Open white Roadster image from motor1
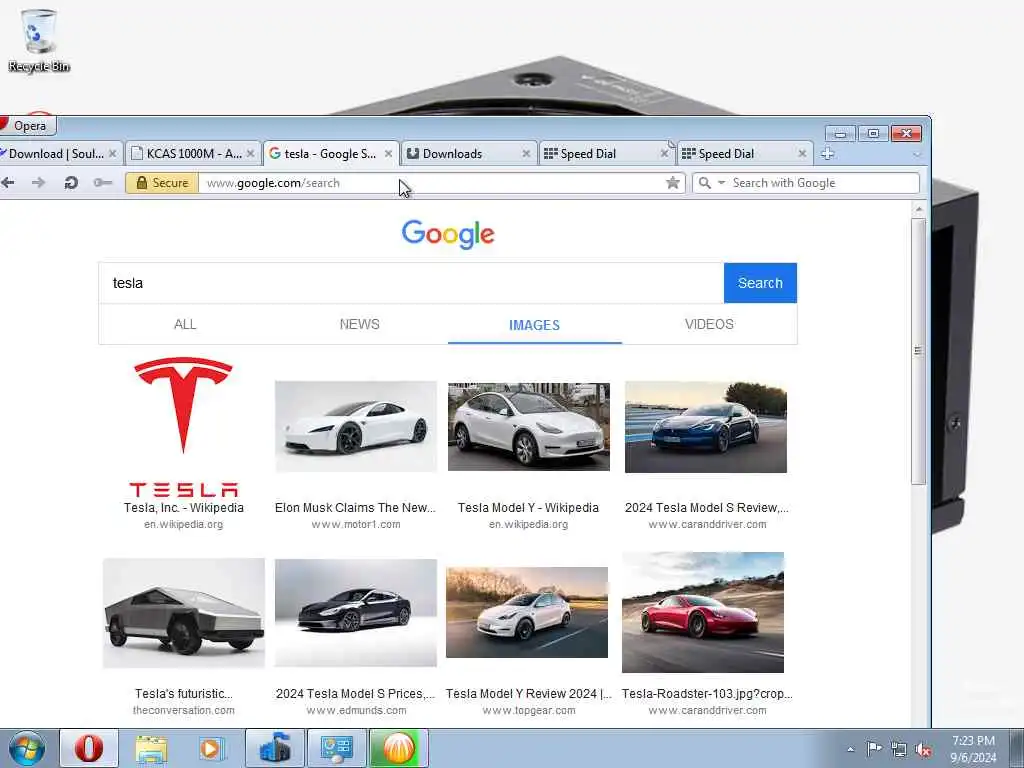Screen dimensions: 1024x768 (x=356, y=426)
